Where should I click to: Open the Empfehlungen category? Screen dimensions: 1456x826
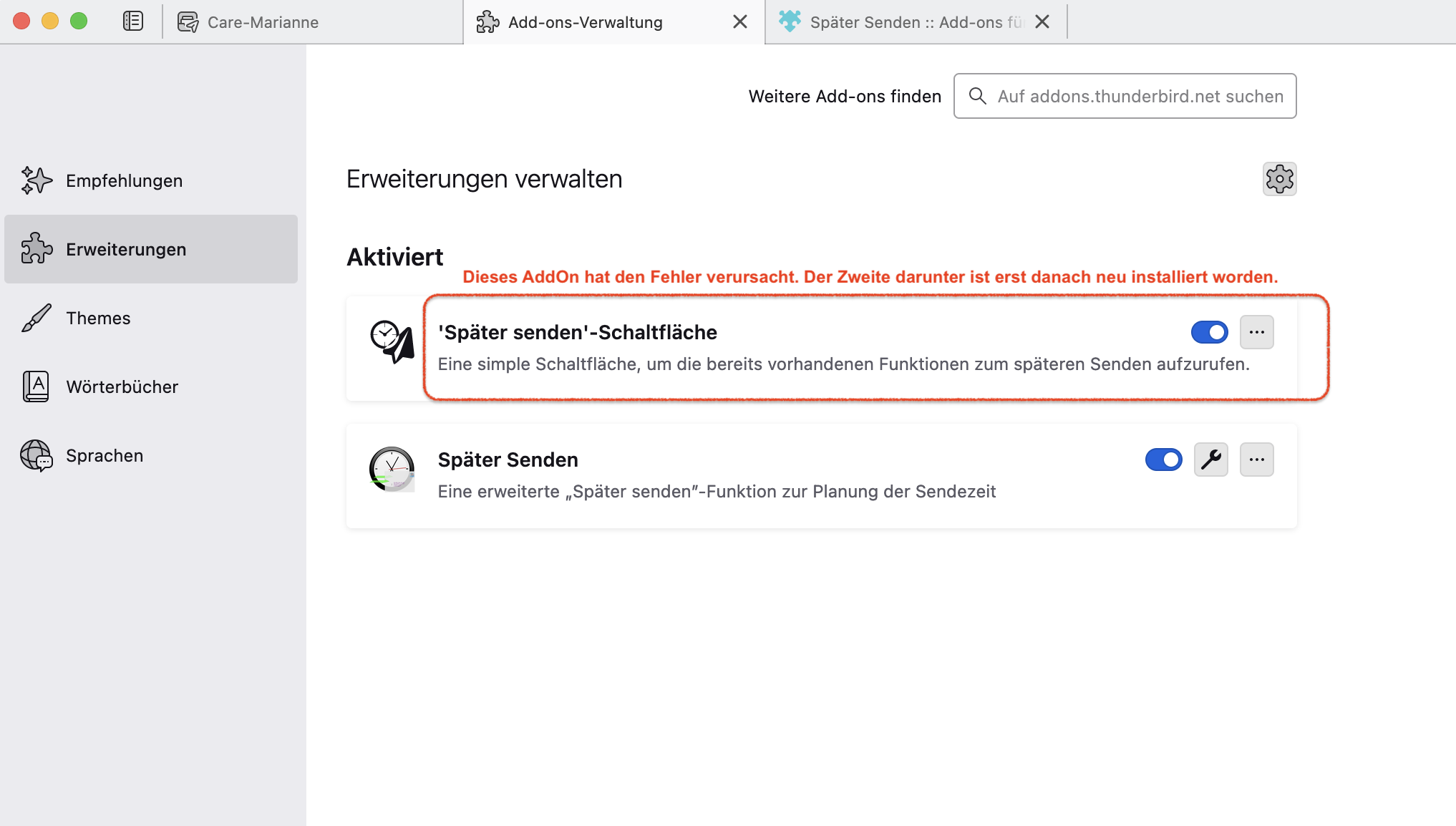pos(123,180)
